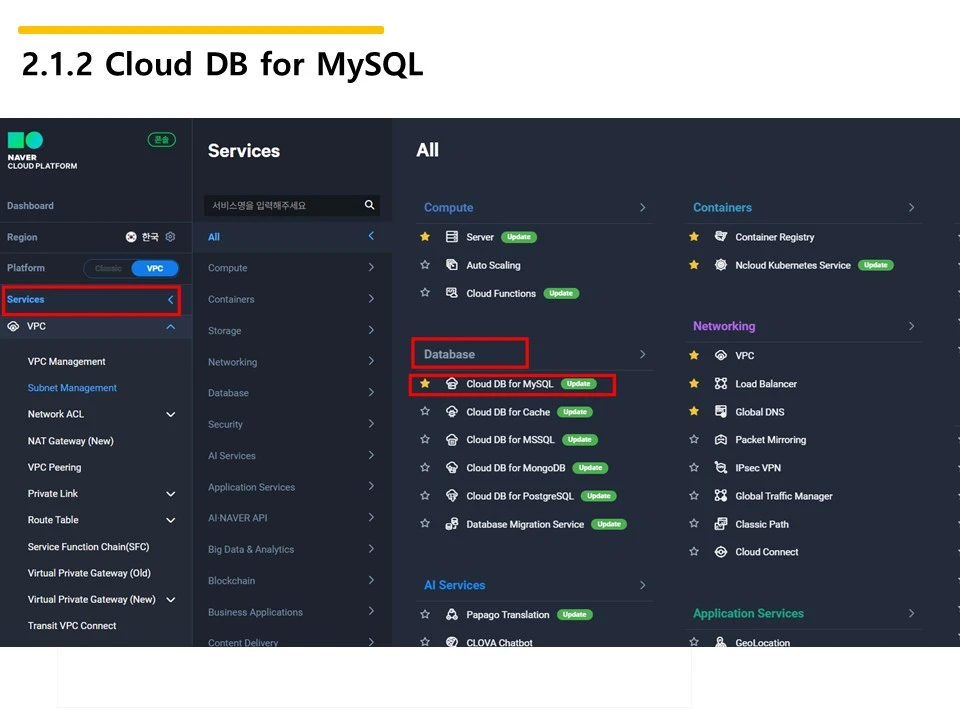Click the green badge beside the logo
Image resolution: width=960 pixels, height=720 pixels.
pyautogui.click(x=162, y=140)
